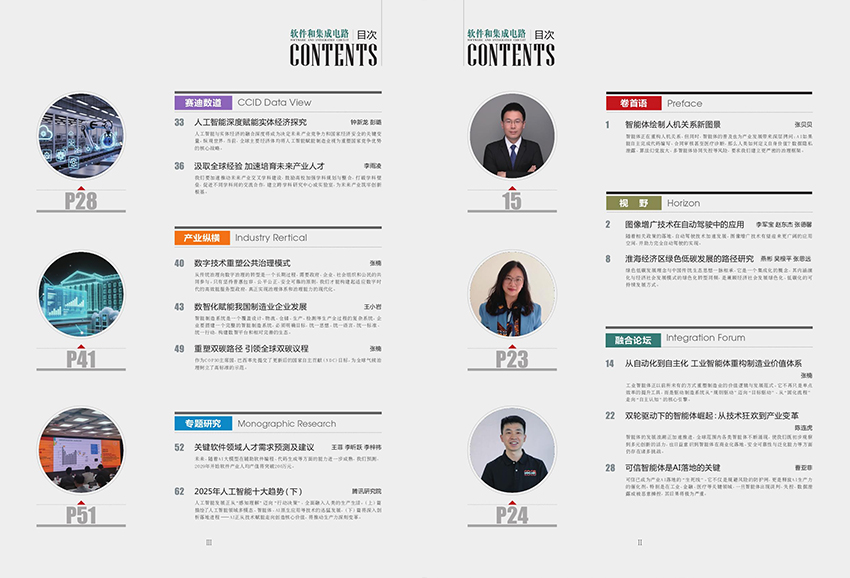
Task: Click the red 卷首语 section label
Action: click(633, 102)
